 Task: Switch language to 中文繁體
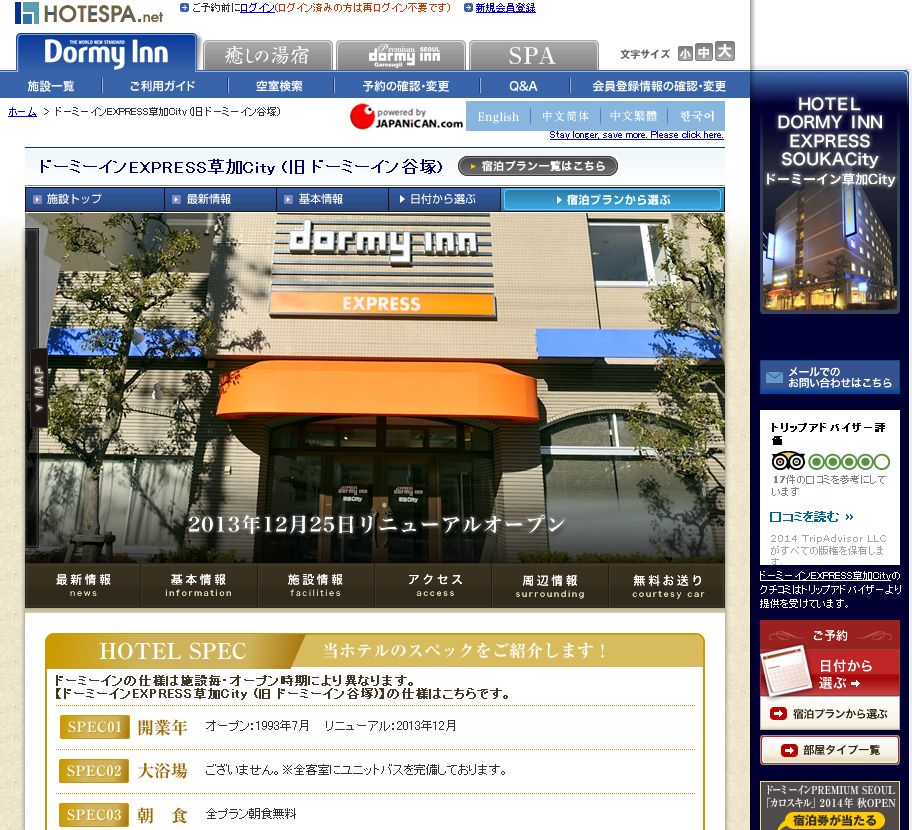coord(633,116)
